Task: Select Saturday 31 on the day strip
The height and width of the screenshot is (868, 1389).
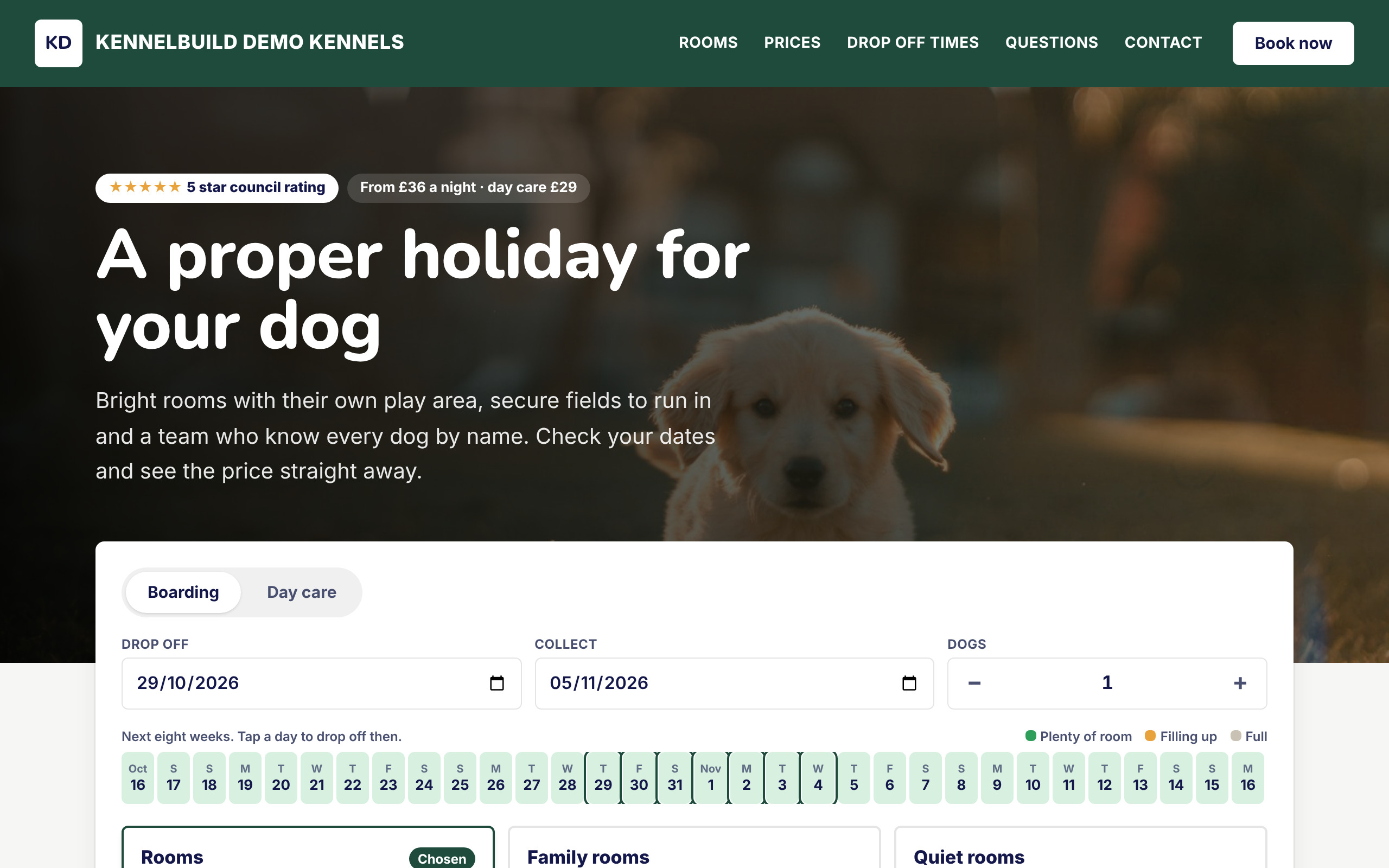Action: pyautogui.click(x=675, y=777)
